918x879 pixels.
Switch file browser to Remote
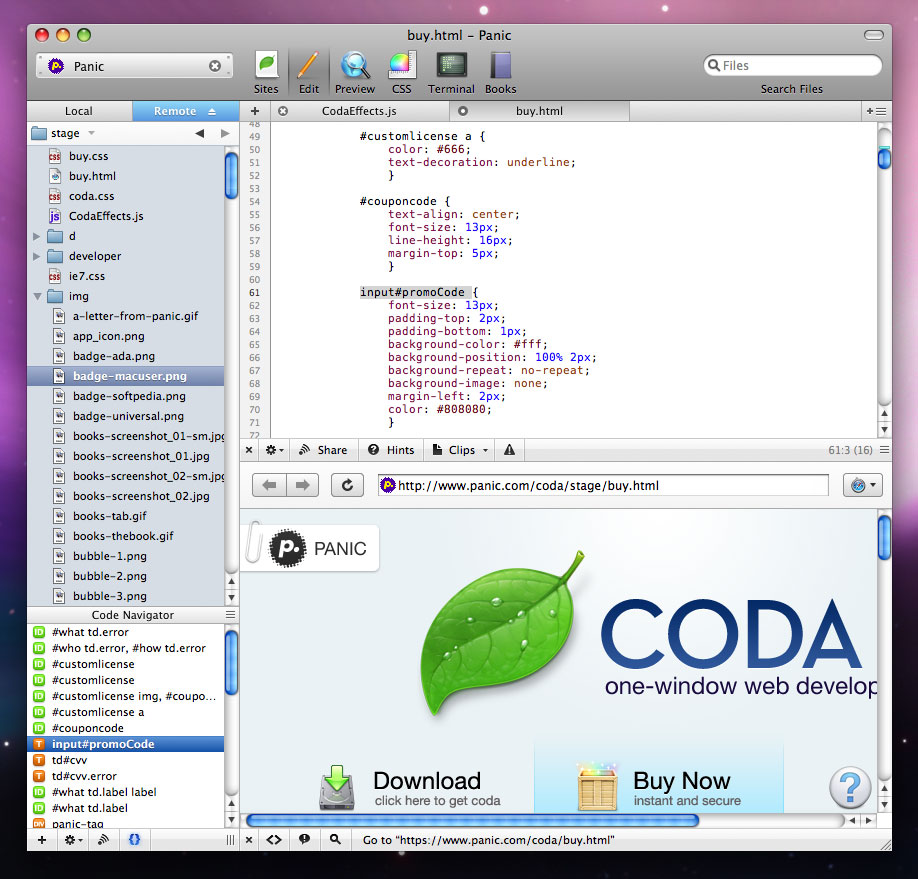coord(176,111)
